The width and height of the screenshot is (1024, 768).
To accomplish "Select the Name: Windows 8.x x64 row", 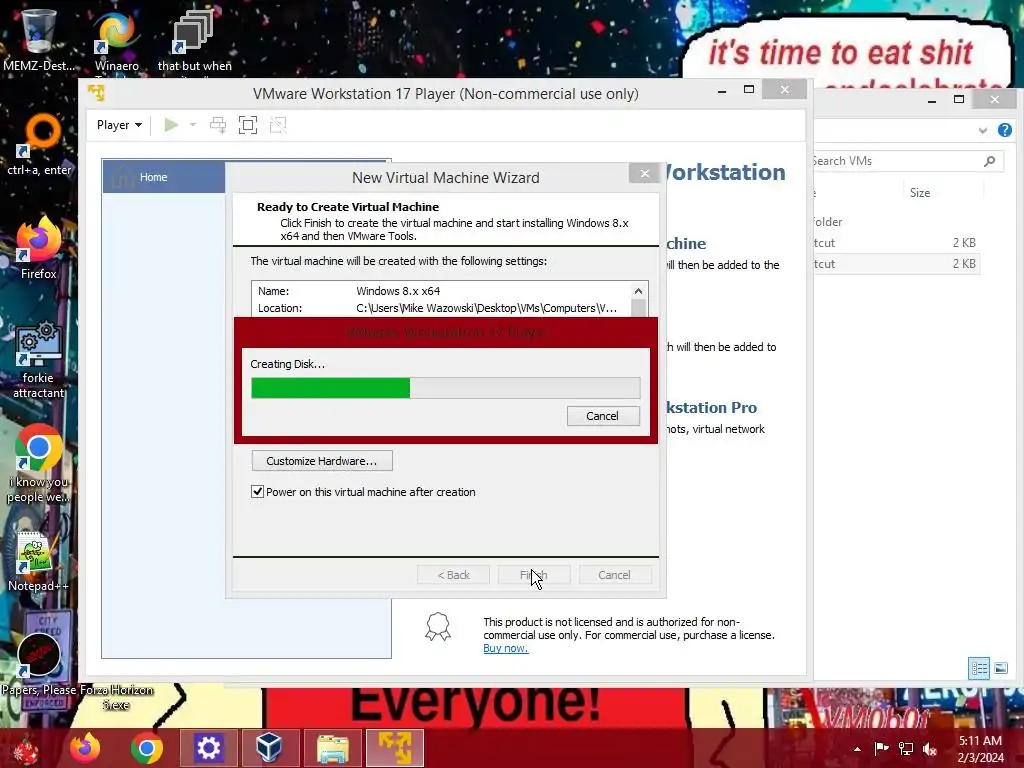I will (x=441, y=291).
